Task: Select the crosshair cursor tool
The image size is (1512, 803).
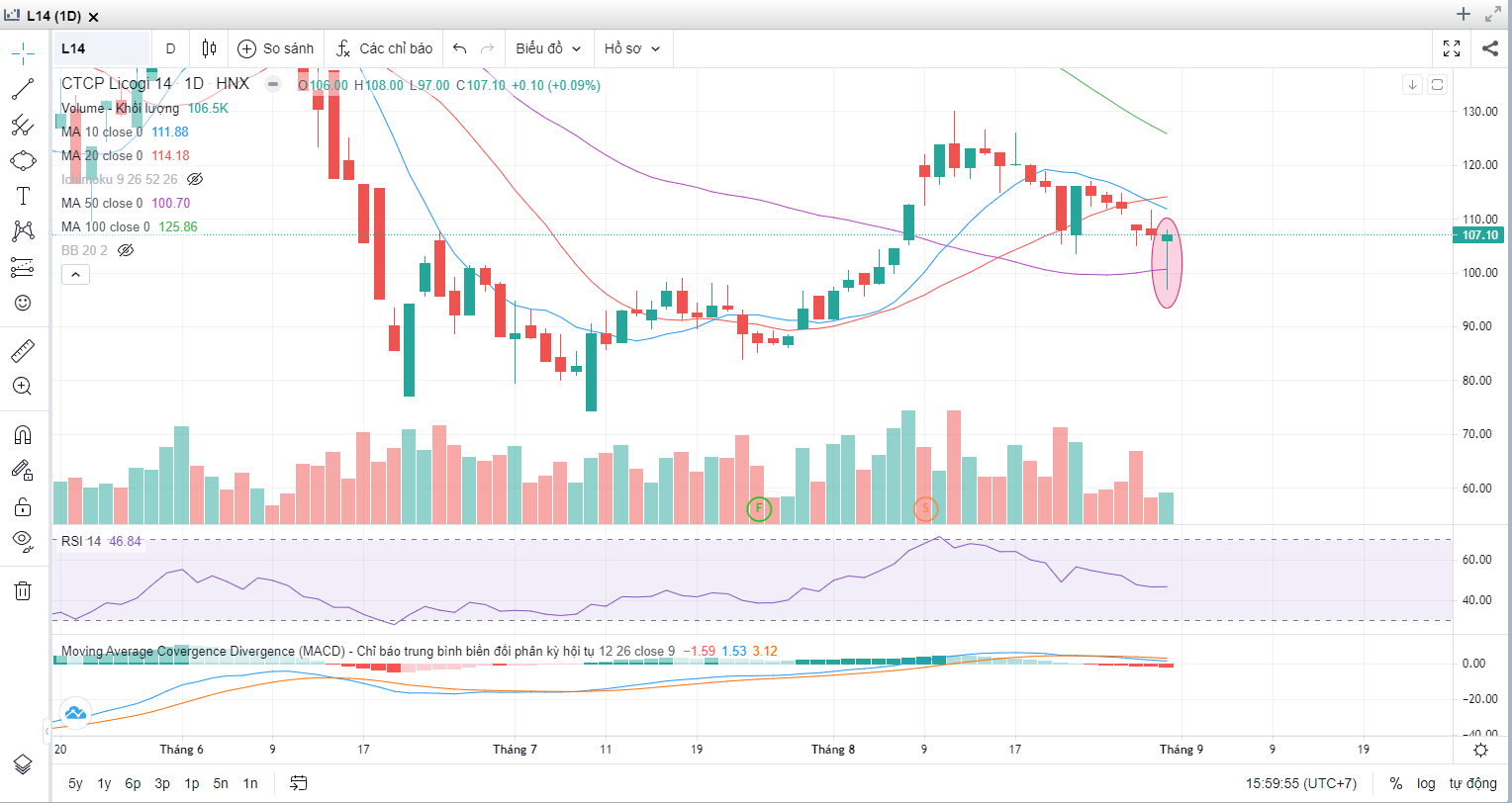Action: point(23,51)
